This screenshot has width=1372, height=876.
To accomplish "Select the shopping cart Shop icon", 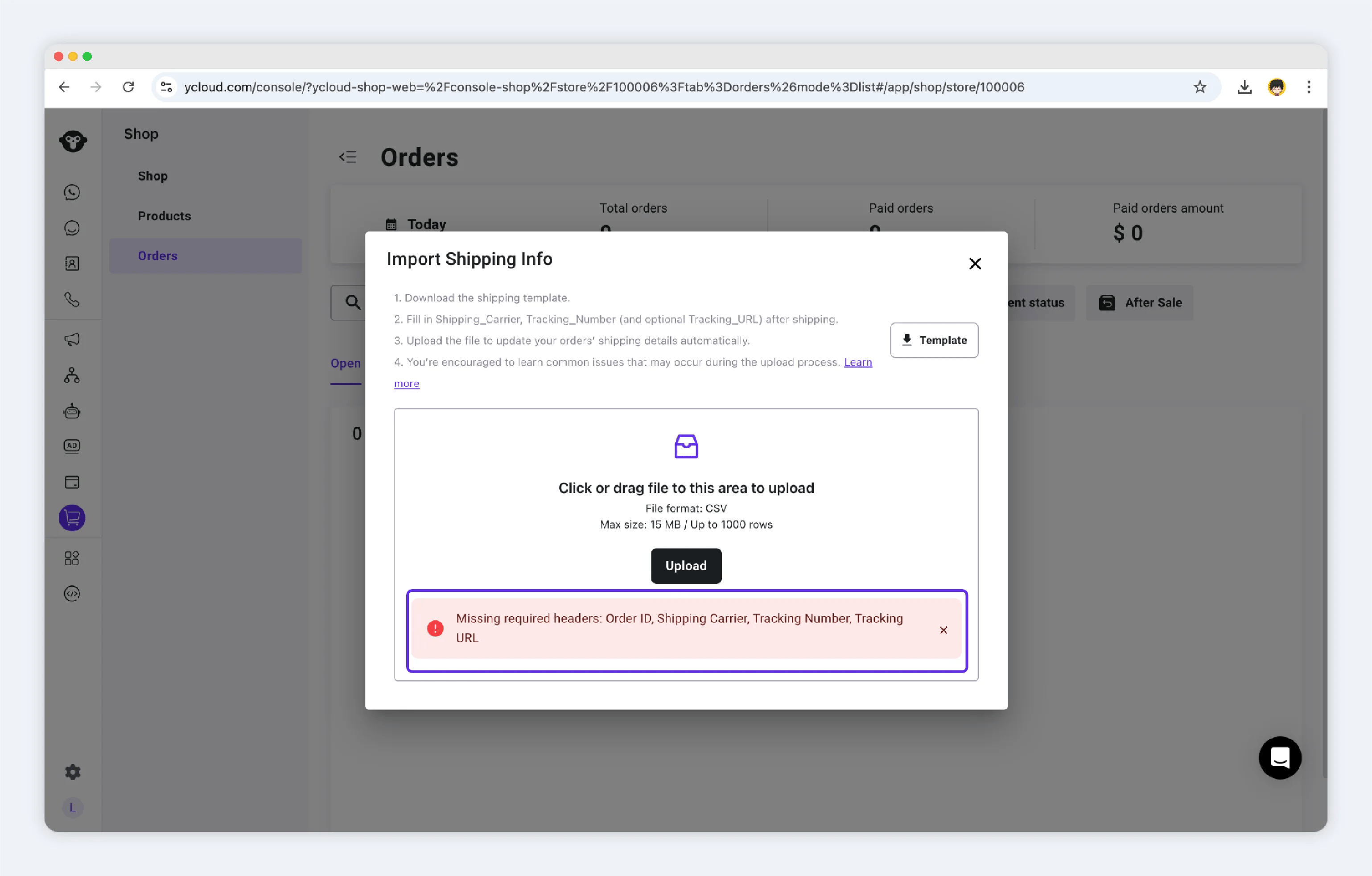I will 72,518.
